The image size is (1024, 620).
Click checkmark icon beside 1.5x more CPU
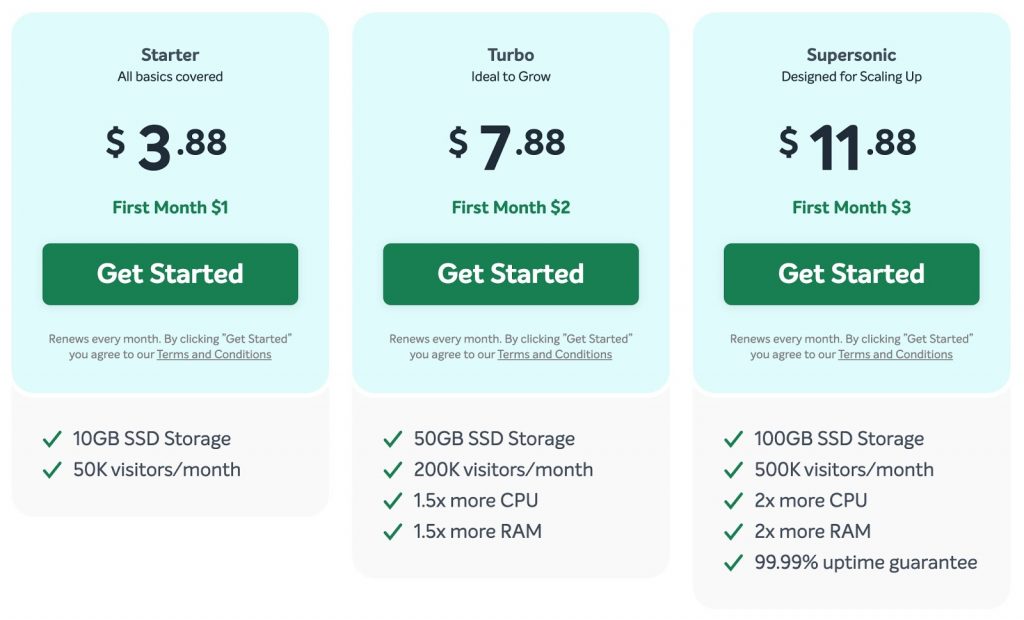(393, 501)
